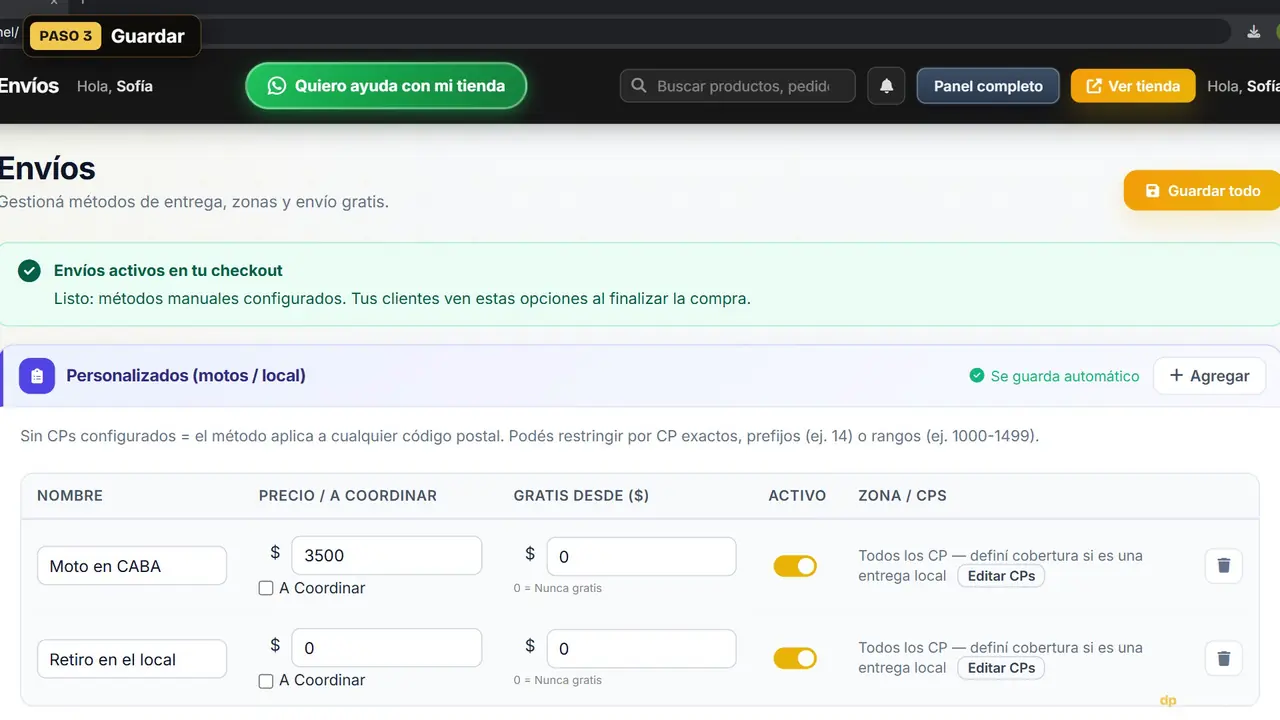This screenshot has width=1280, height=720.
Task: Toggle A Coordinar for Moto en CABA
Action: click(x=266, y=588)
